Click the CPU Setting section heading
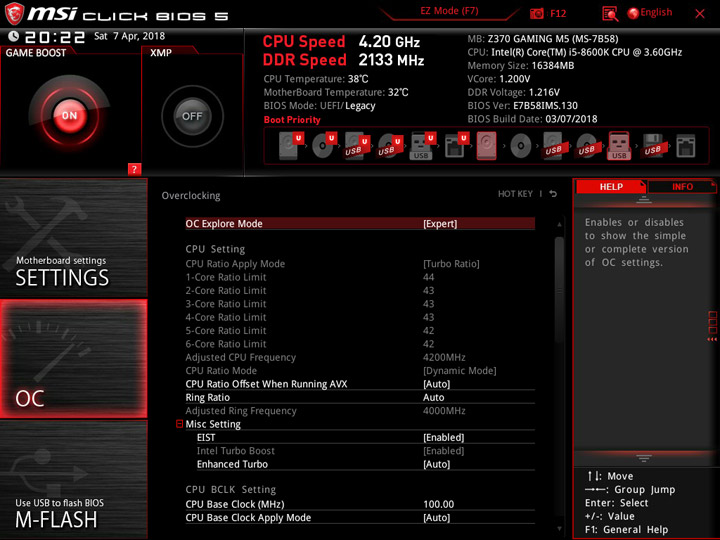The height and width of the screenshot is (540, 720). pyautogui.click(x=215, y=249)
